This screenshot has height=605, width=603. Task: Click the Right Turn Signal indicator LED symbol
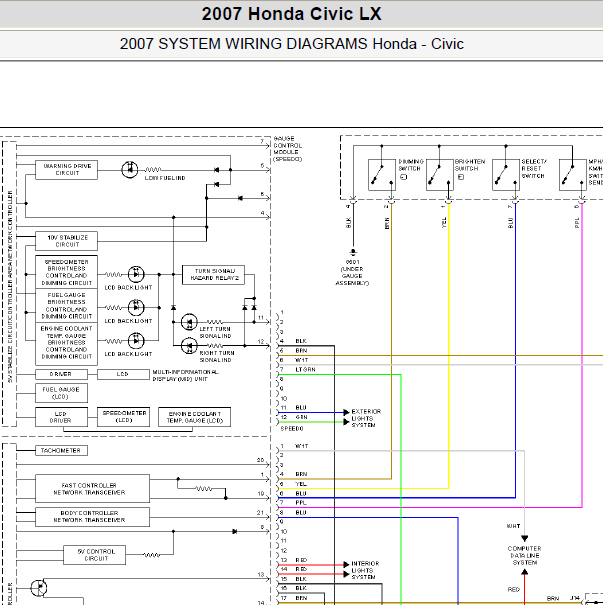tap(189, 346)
